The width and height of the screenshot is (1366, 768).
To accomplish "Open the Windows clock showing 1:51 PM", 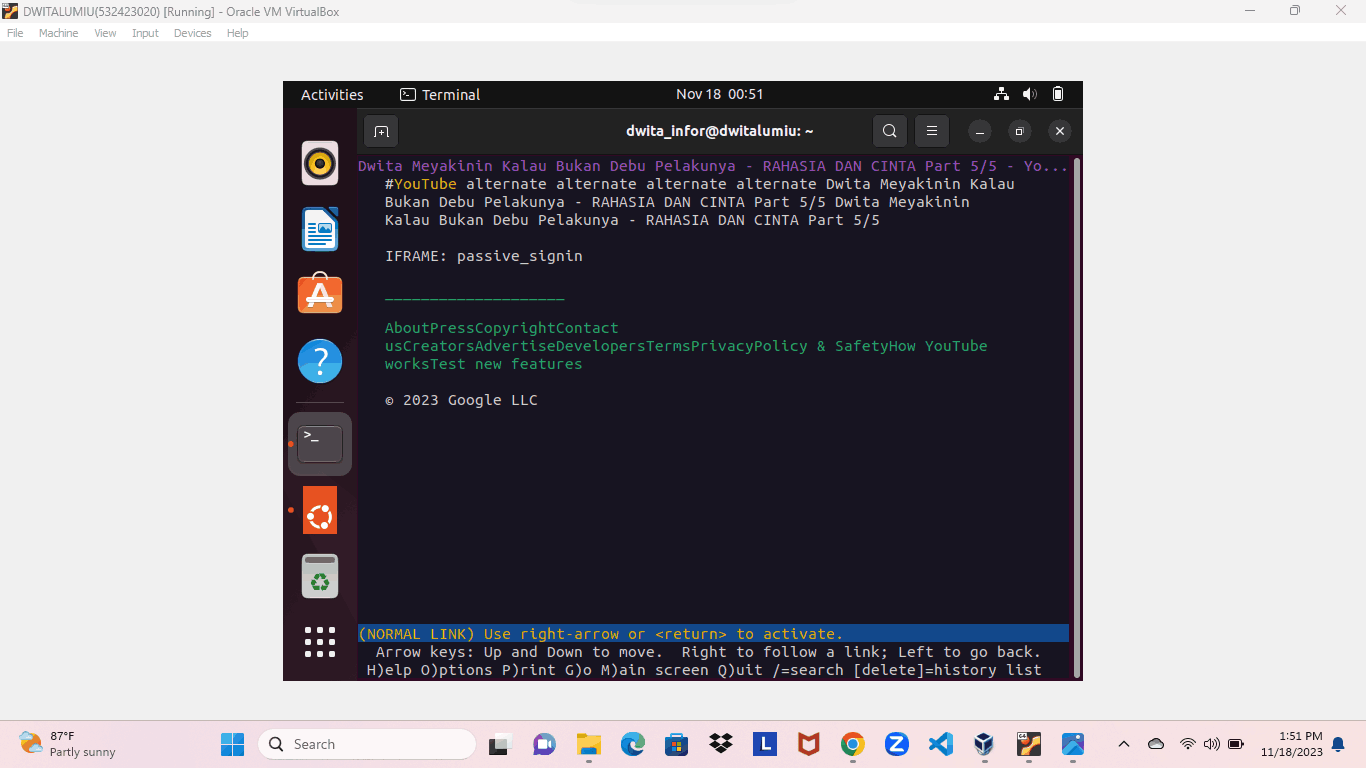I will (x=1291, y=744).
